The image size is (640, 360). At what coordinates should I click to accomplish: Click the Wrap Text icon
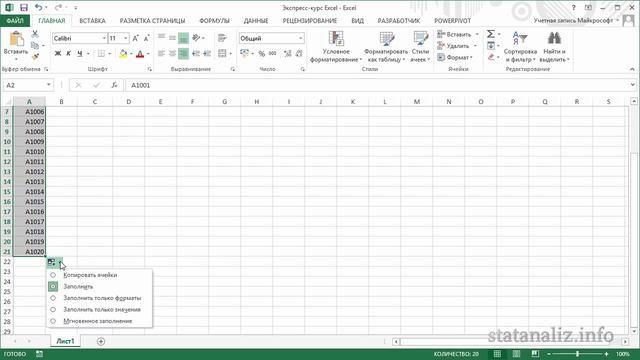tap(222, 38)
